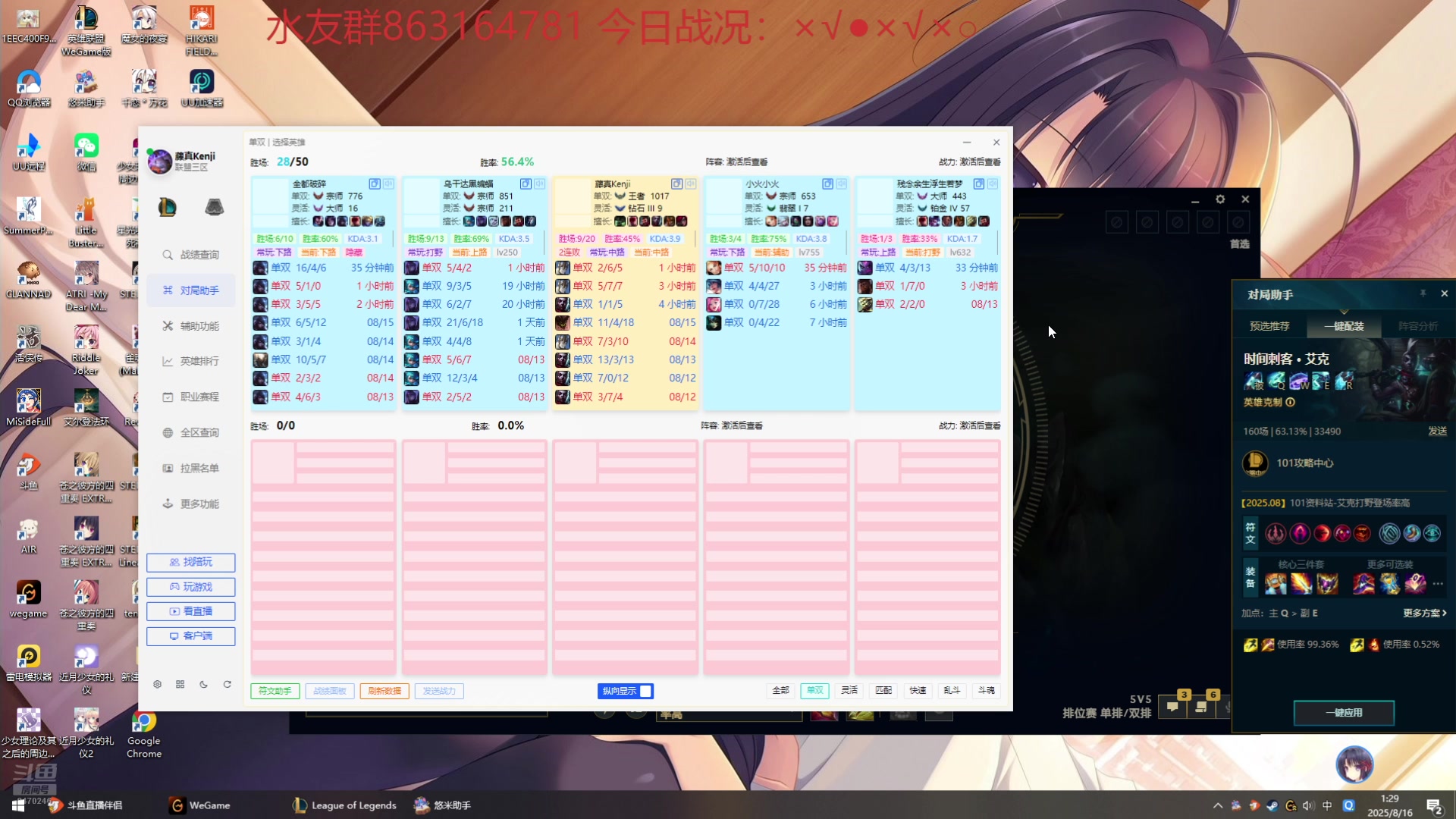
Task: Switch to 一键配装 tab
Action: 1344,327
